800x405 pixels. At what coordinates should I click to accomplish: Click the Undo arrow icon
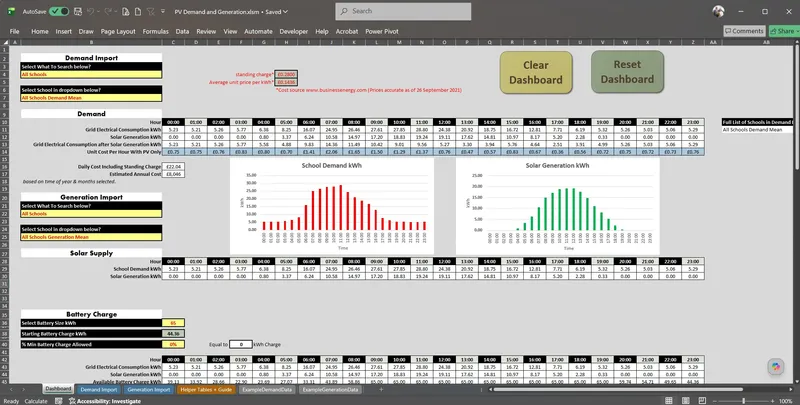[91, 11]
